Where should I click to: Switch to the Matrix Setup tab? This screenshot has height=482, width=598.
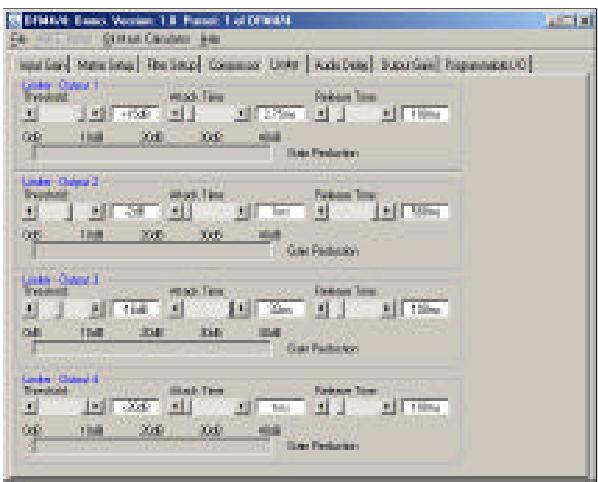[106, 65]
